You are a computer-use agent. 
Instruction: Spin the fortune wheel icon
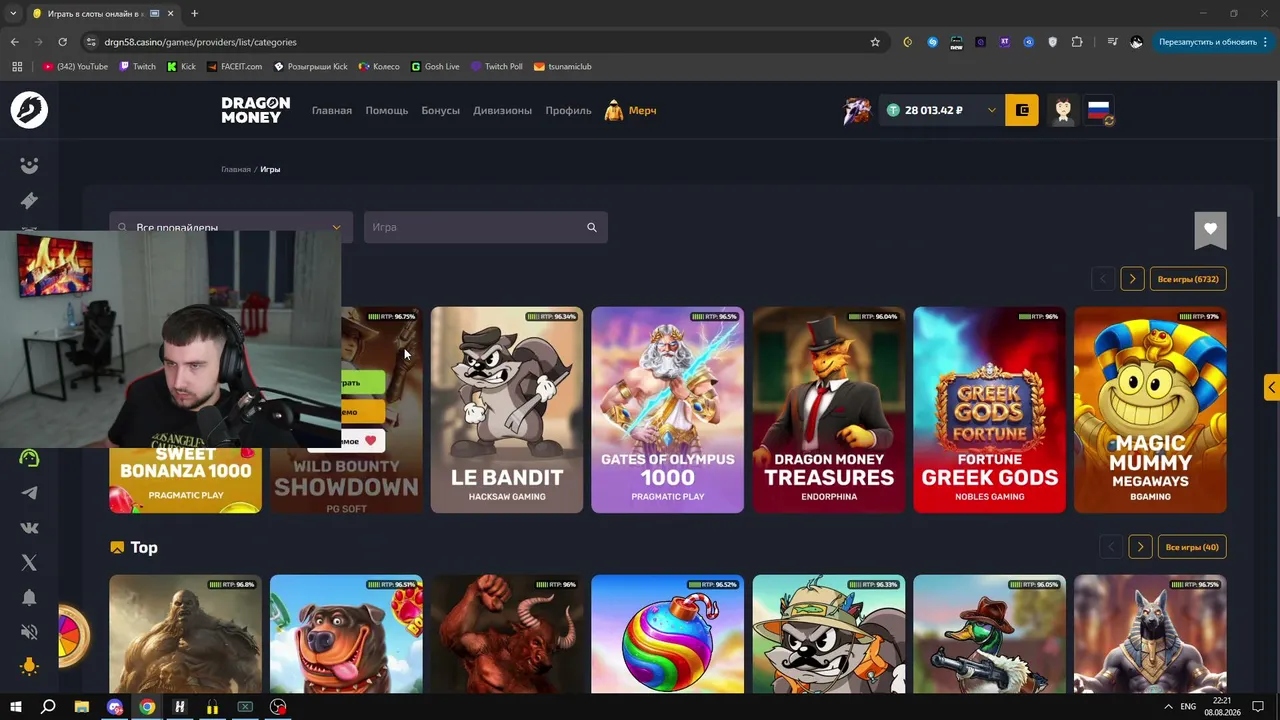pyautogui.click(x=73, y=635)
